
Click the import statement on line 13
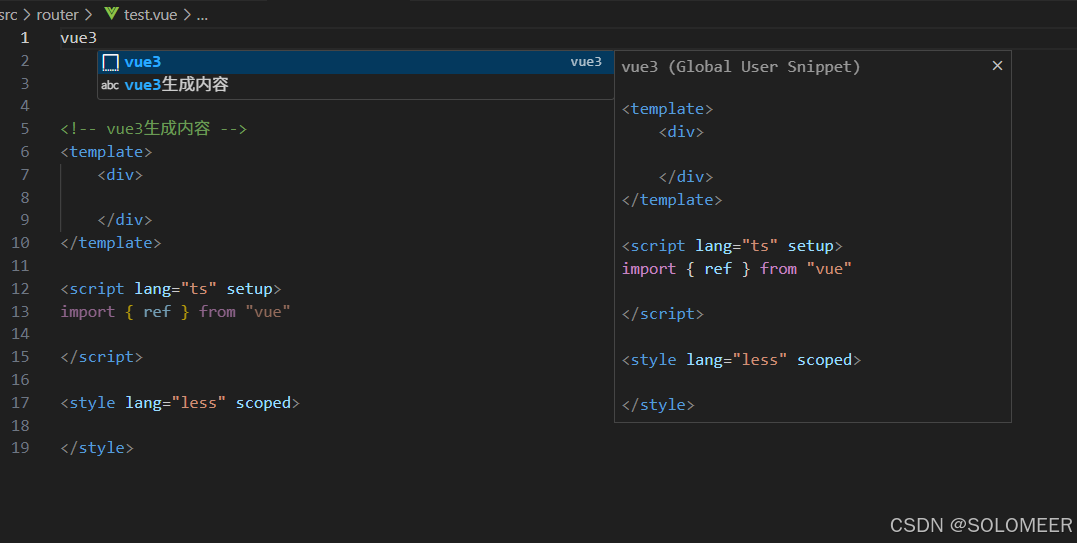[x=175, y=312]
